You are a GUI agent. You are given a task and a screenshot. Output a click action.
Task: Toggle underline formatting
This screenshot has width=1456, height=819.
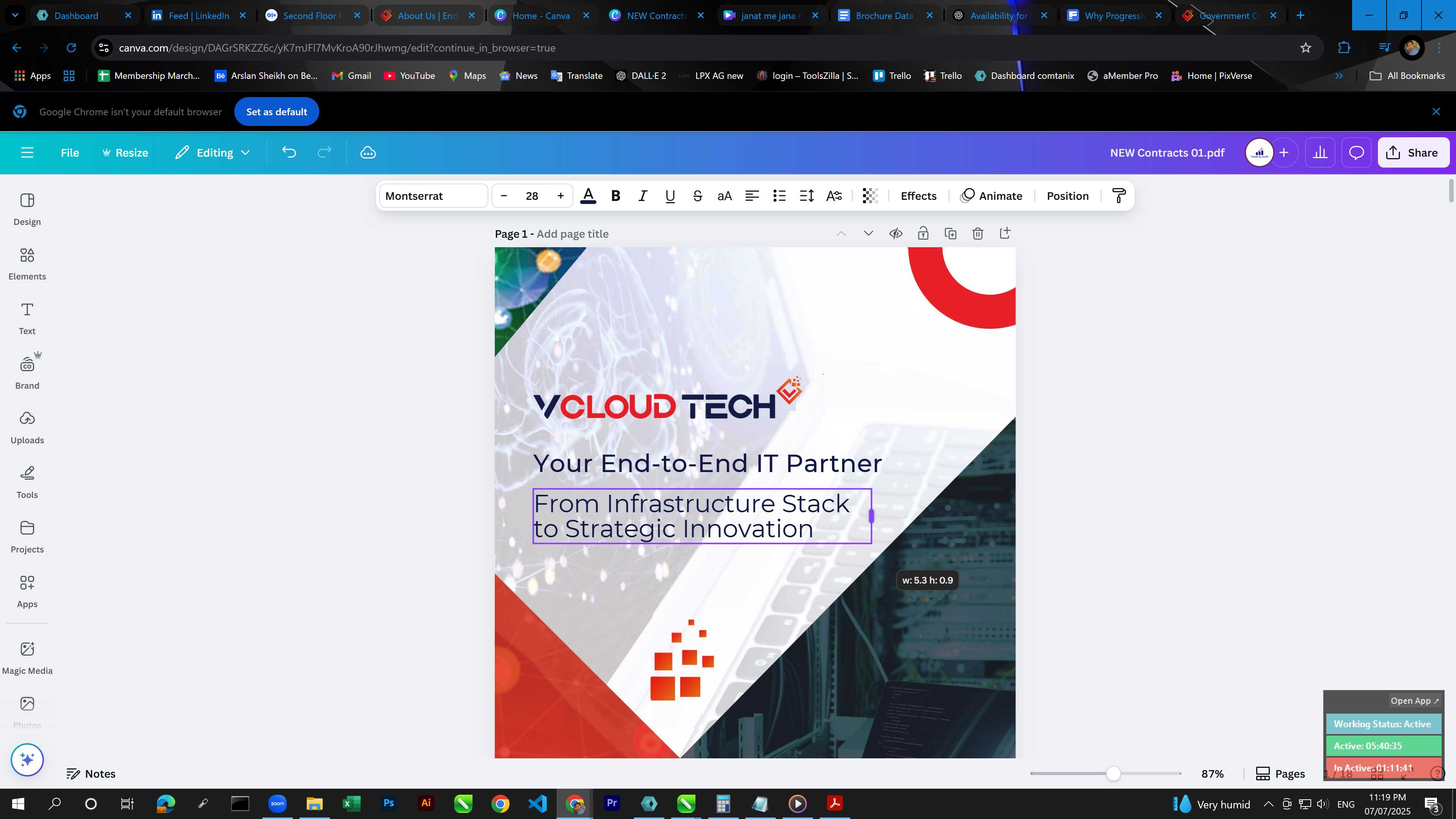point(670,196)
